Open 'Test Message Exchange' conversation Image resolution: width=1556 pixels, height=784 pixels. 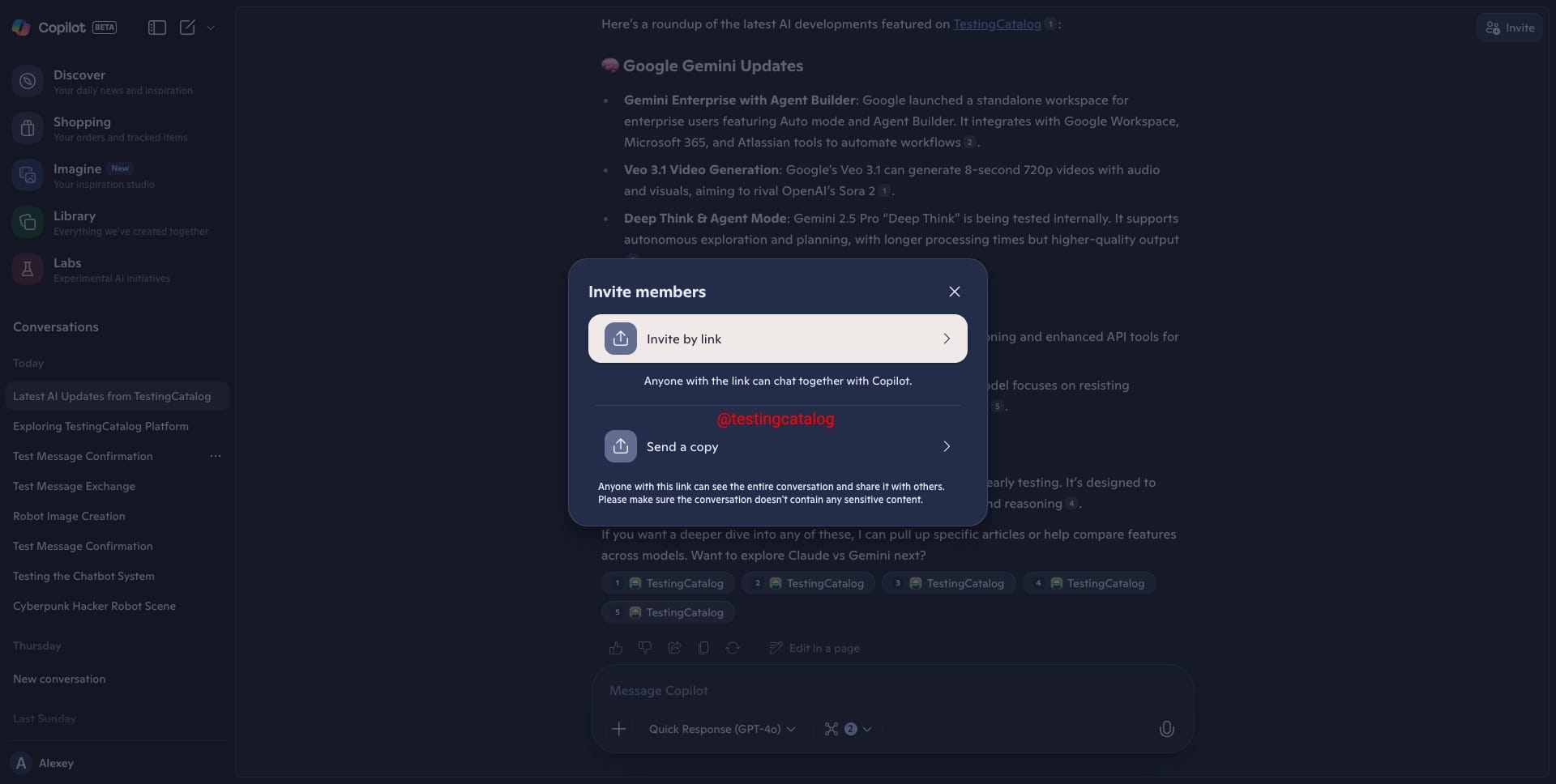coord(117,486)
